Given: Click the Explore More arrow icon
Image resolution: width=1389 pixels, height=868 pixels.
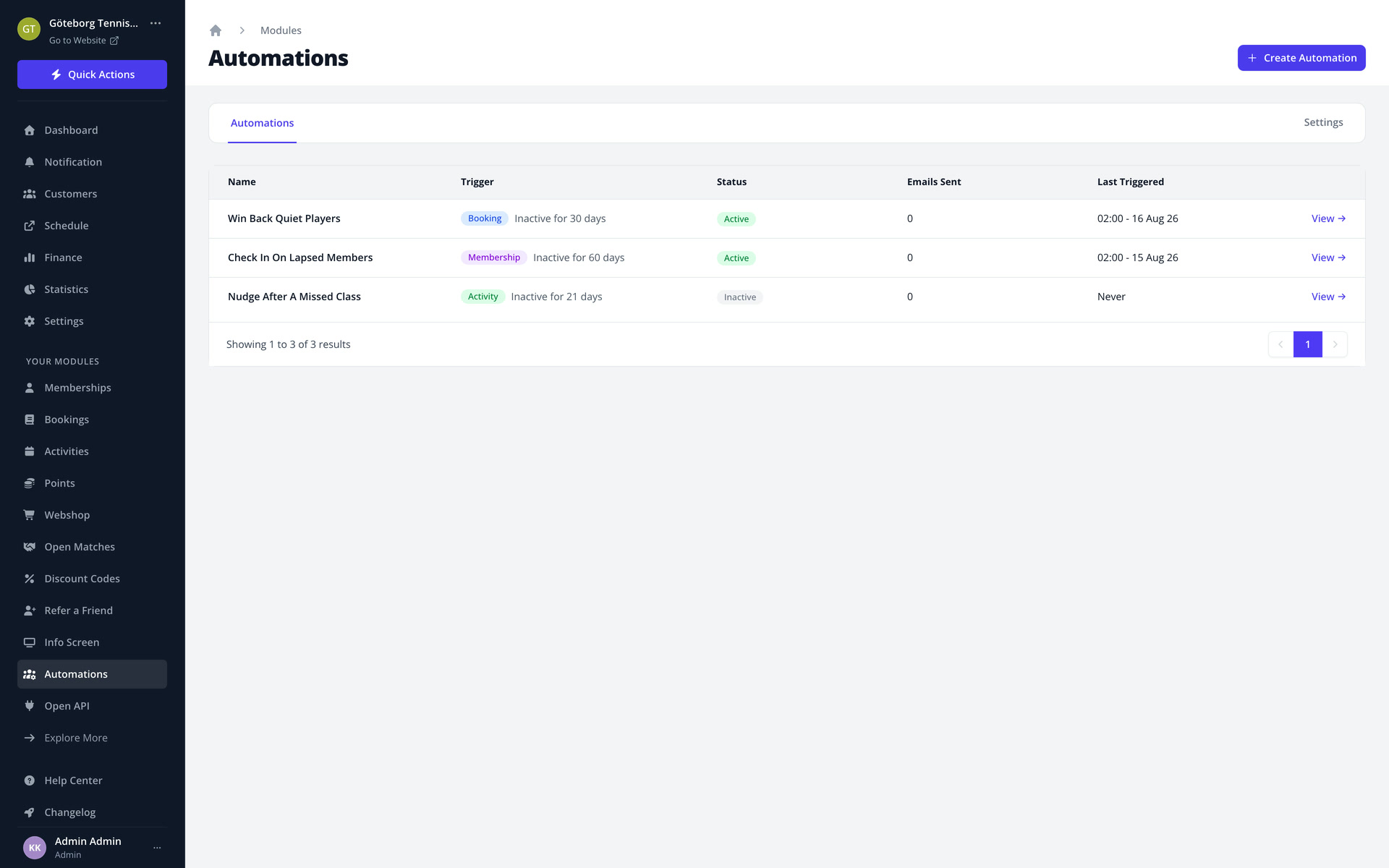Looking at the screenshot, I should (x=30, y=738).
